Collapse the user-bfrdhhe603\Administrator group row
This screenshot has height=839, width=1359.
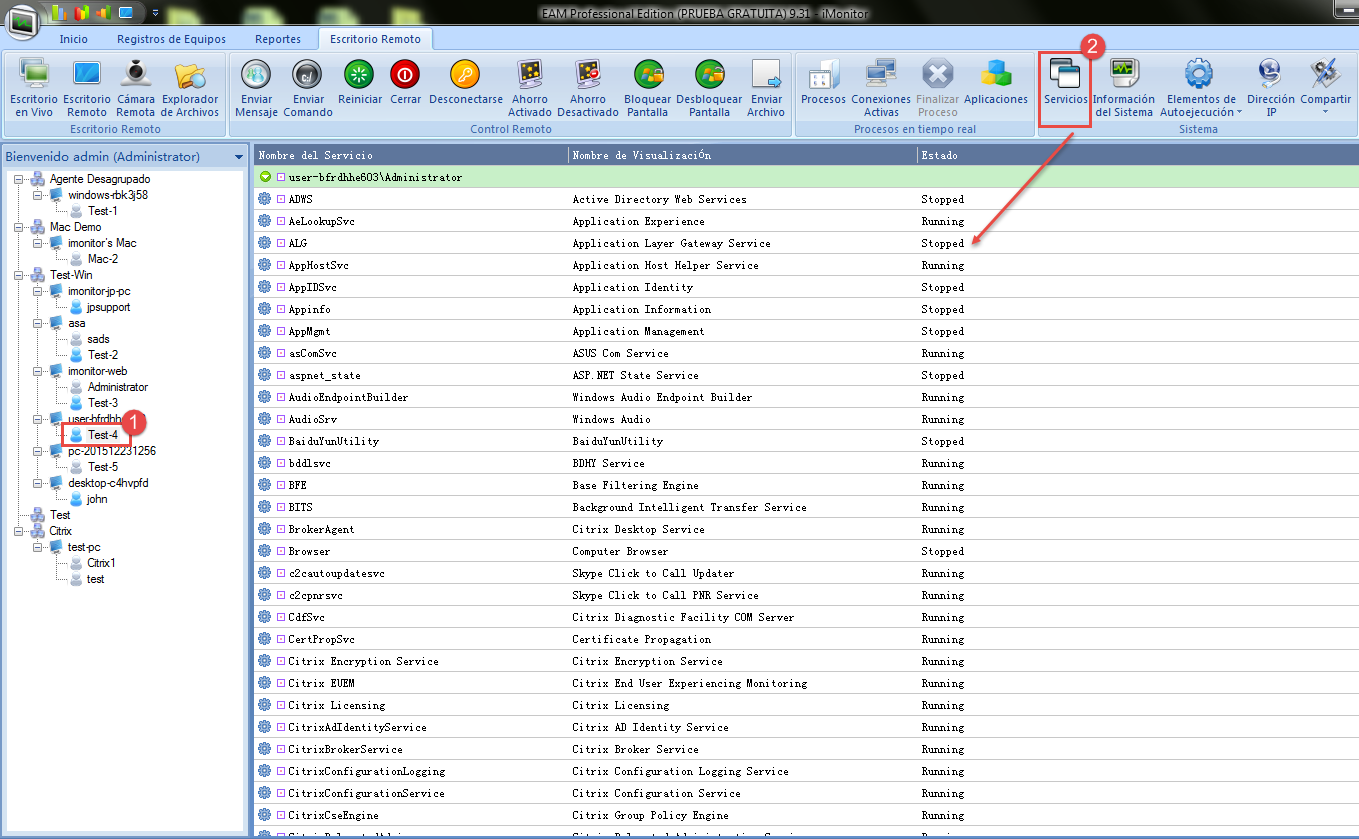(x=265, y=177)
